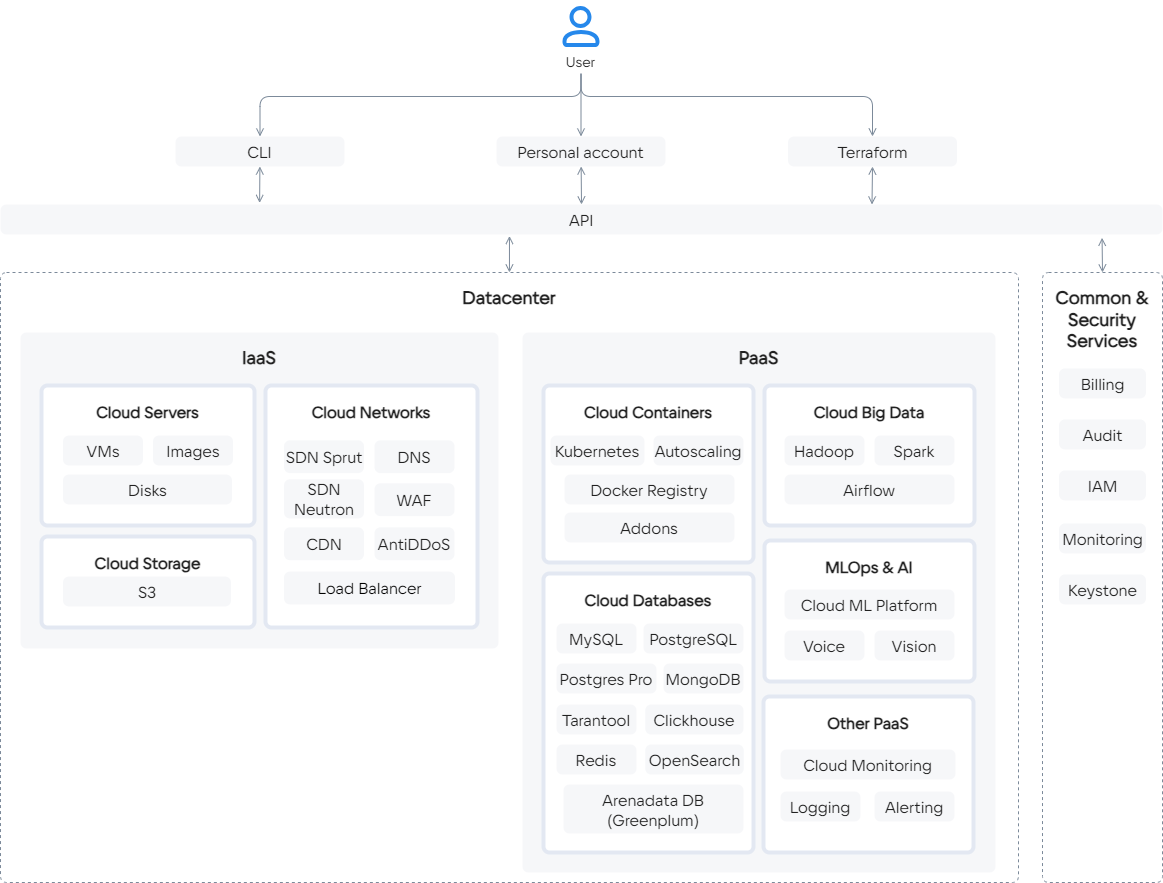Click the PaaS section title

tap(758, 358)
